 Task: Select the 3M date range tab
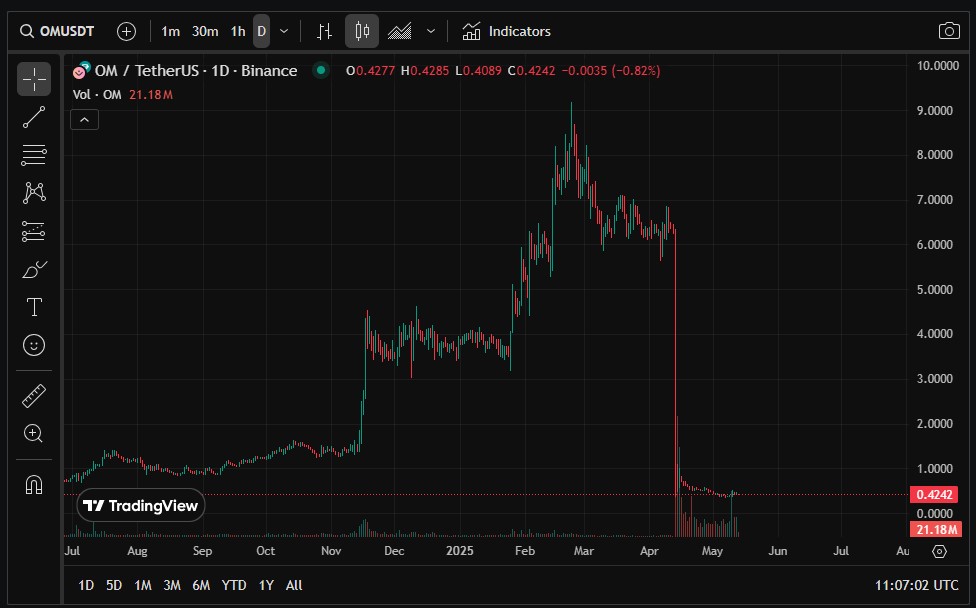tap(172, 585)
